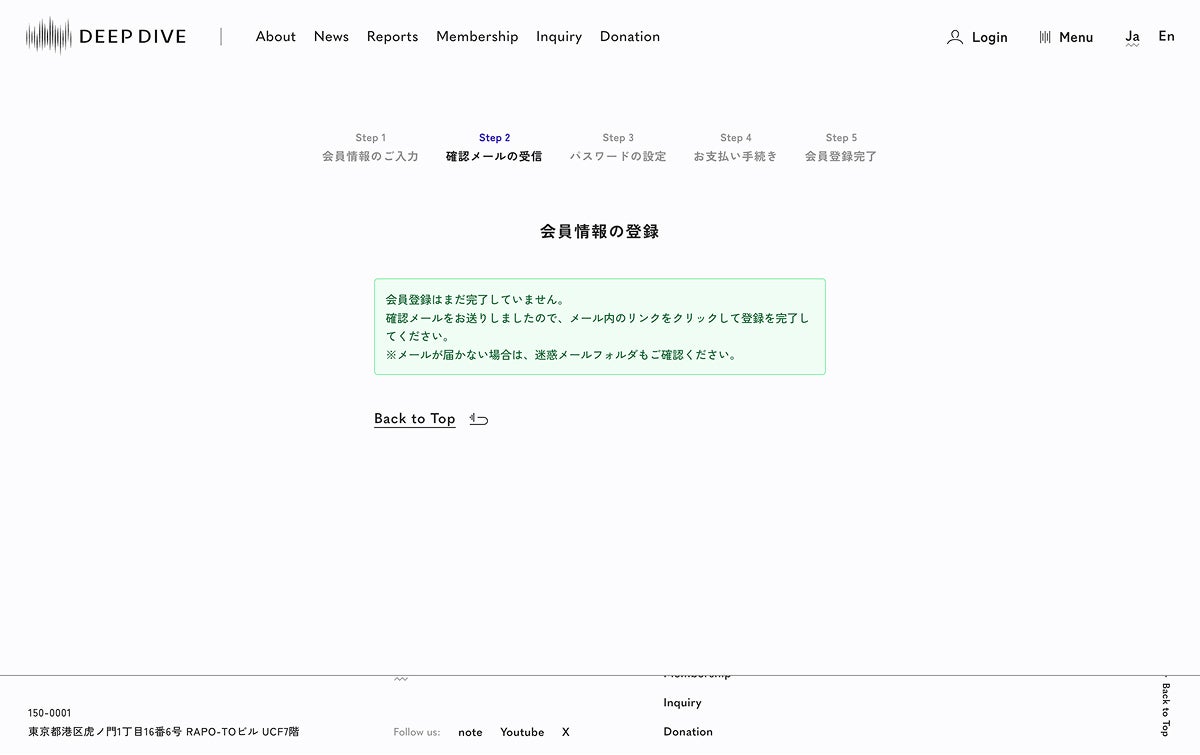Click the Login user icon
The width and height of the screenshot is (1200, 755).
[x=955, y=37]
